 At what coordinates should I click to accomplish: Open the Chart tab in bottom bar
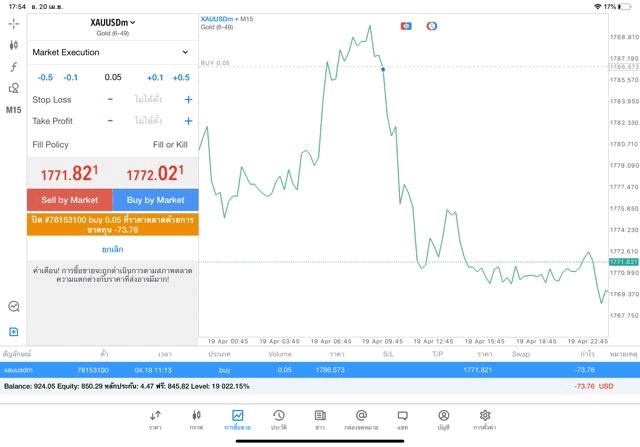point(196,420)
